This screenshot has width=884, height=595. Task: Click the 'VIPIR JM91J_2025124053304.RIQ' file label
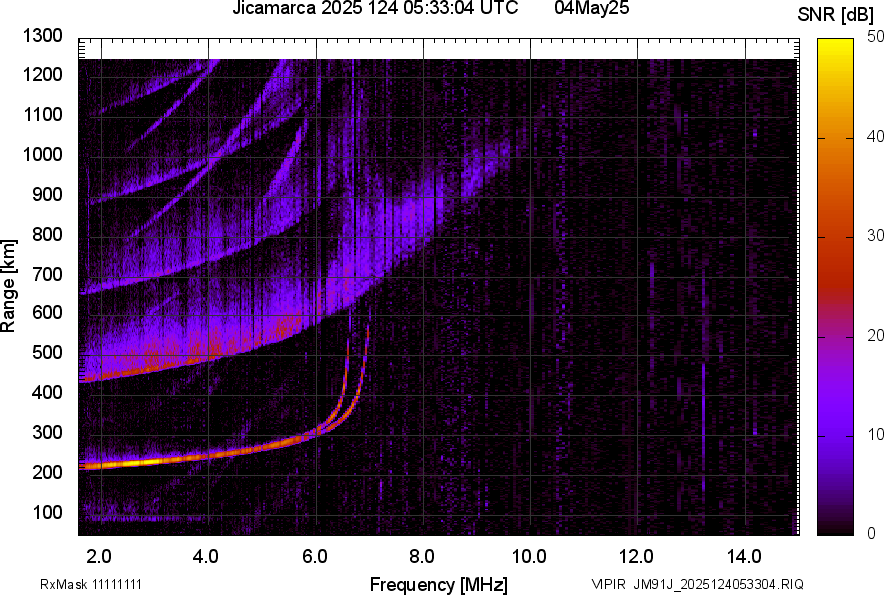tap(697, 584)
